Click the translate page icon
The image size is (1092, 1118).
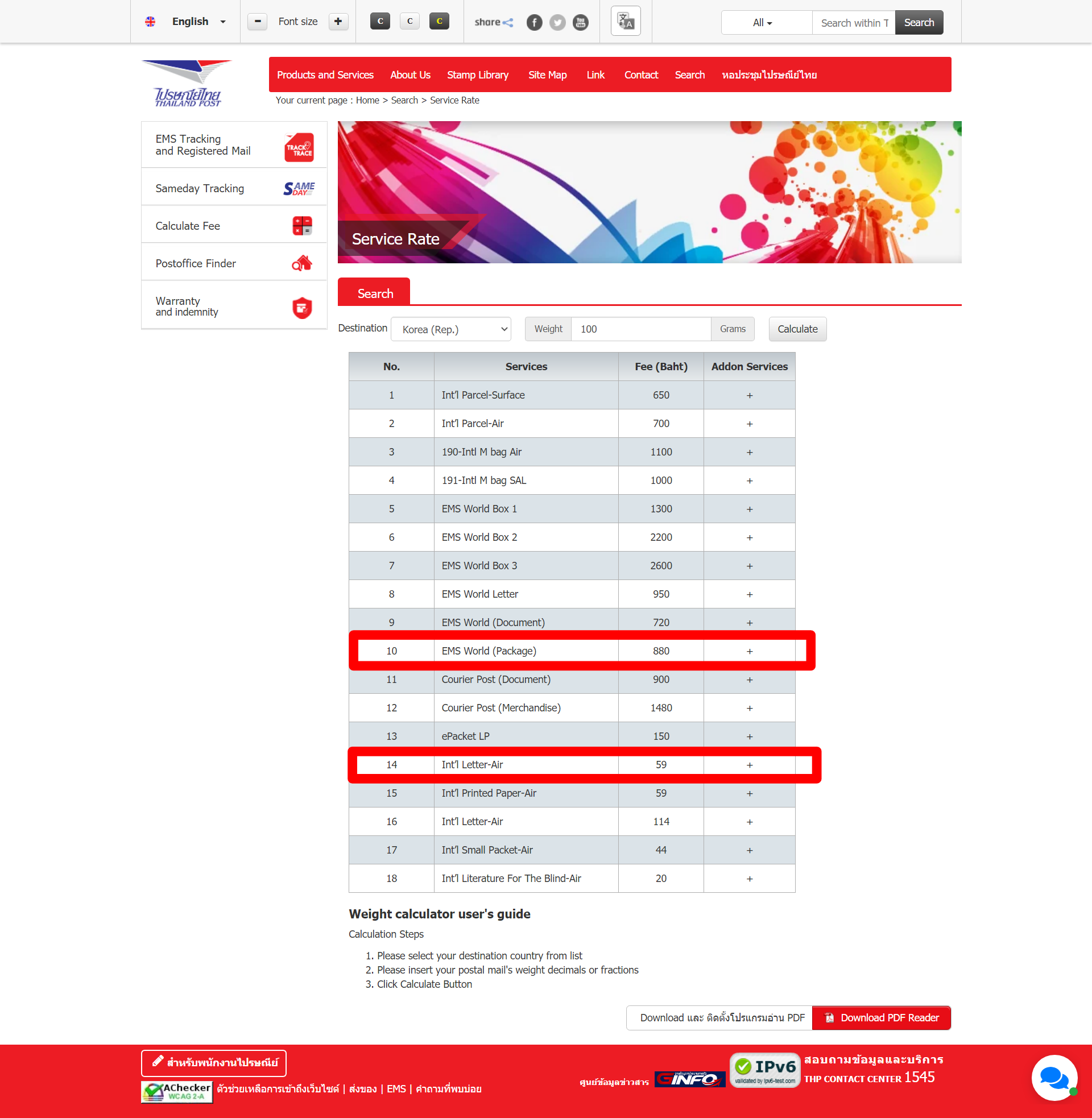click(x=625, y=22)
